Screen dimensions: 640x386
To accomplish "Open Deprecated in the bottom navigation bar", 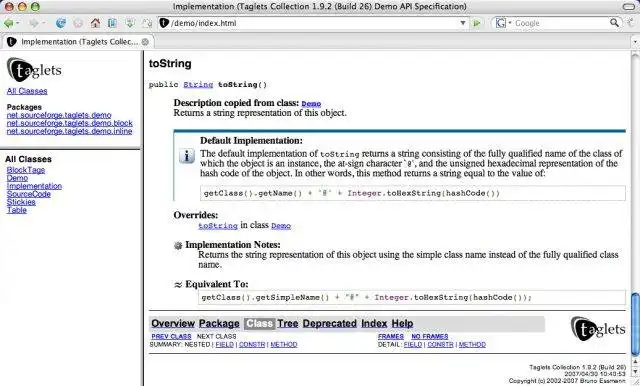I will pos(329,324).
